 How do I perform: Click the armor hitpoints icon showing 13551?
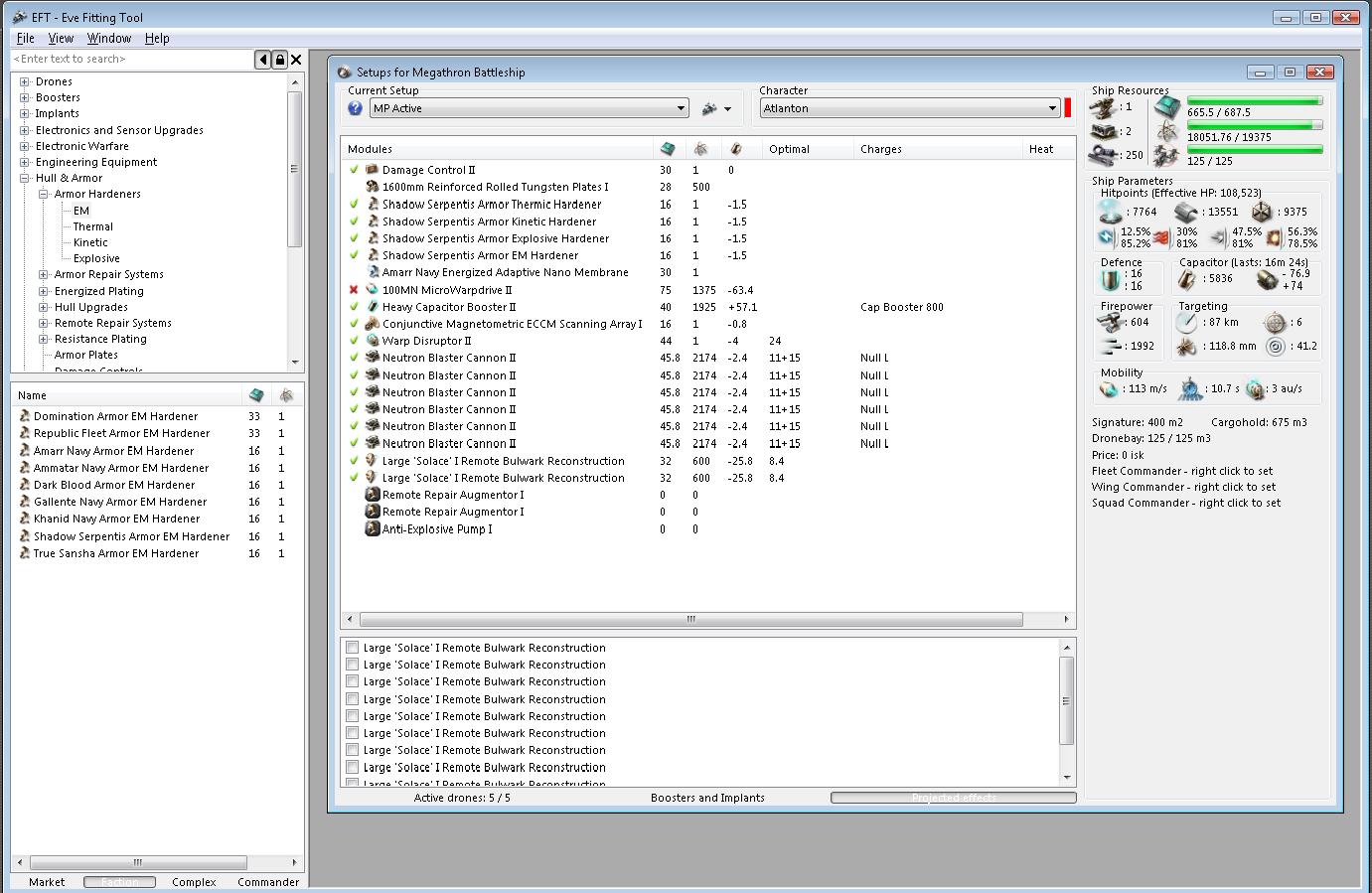point(1186,212)
